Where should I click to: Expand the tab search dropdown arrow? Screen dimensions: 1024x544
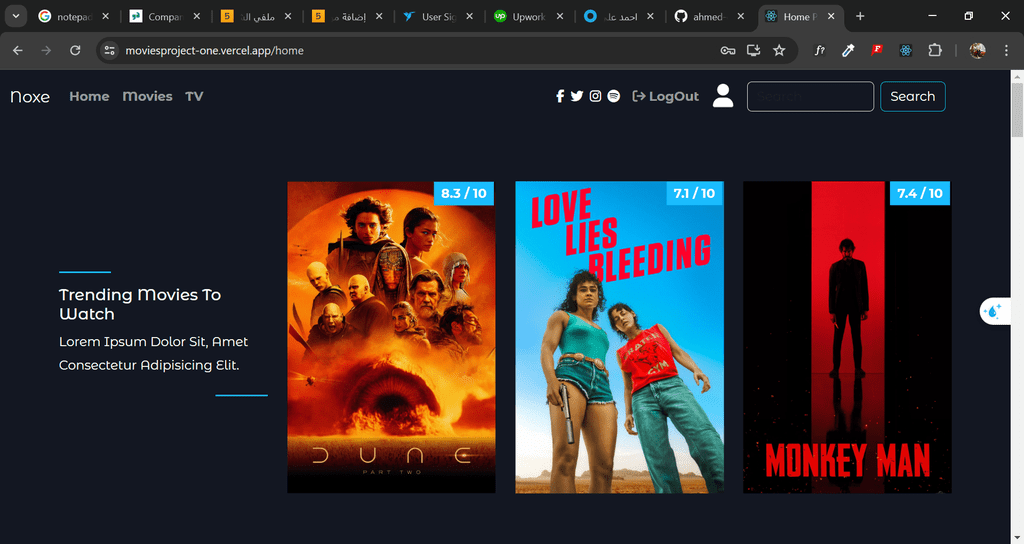pos(16,16)
